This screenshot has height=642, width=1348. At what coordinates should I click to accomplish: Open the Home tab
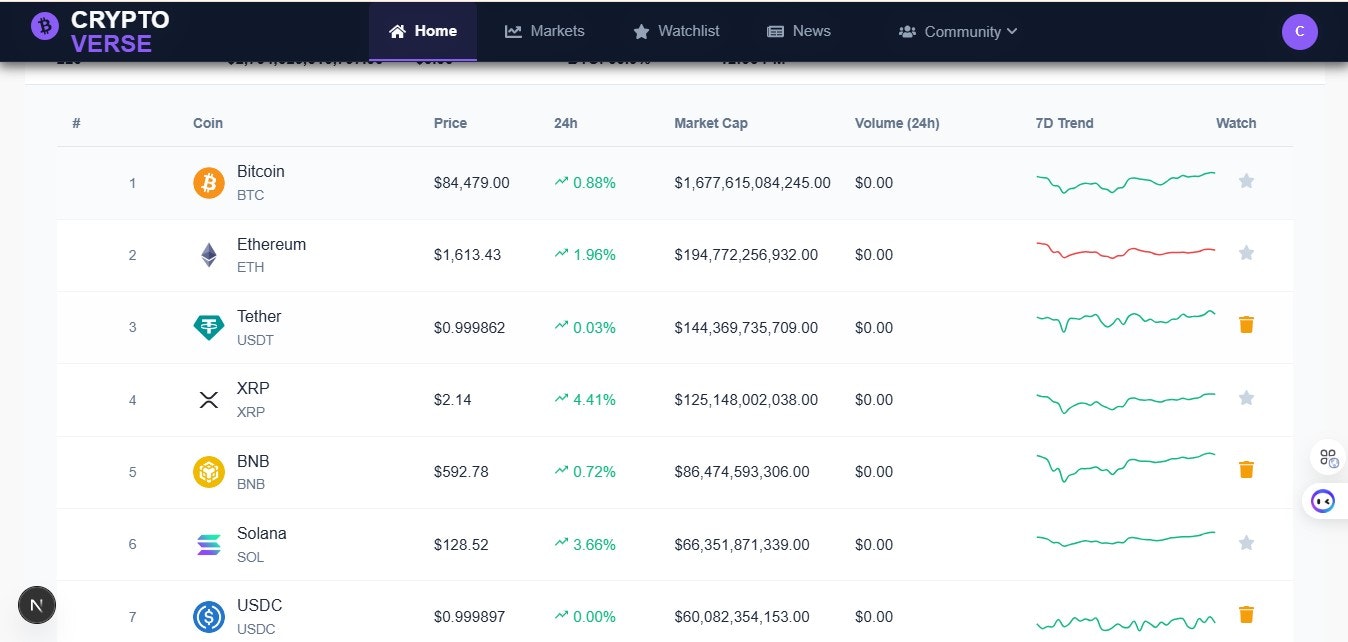point(423,31)
